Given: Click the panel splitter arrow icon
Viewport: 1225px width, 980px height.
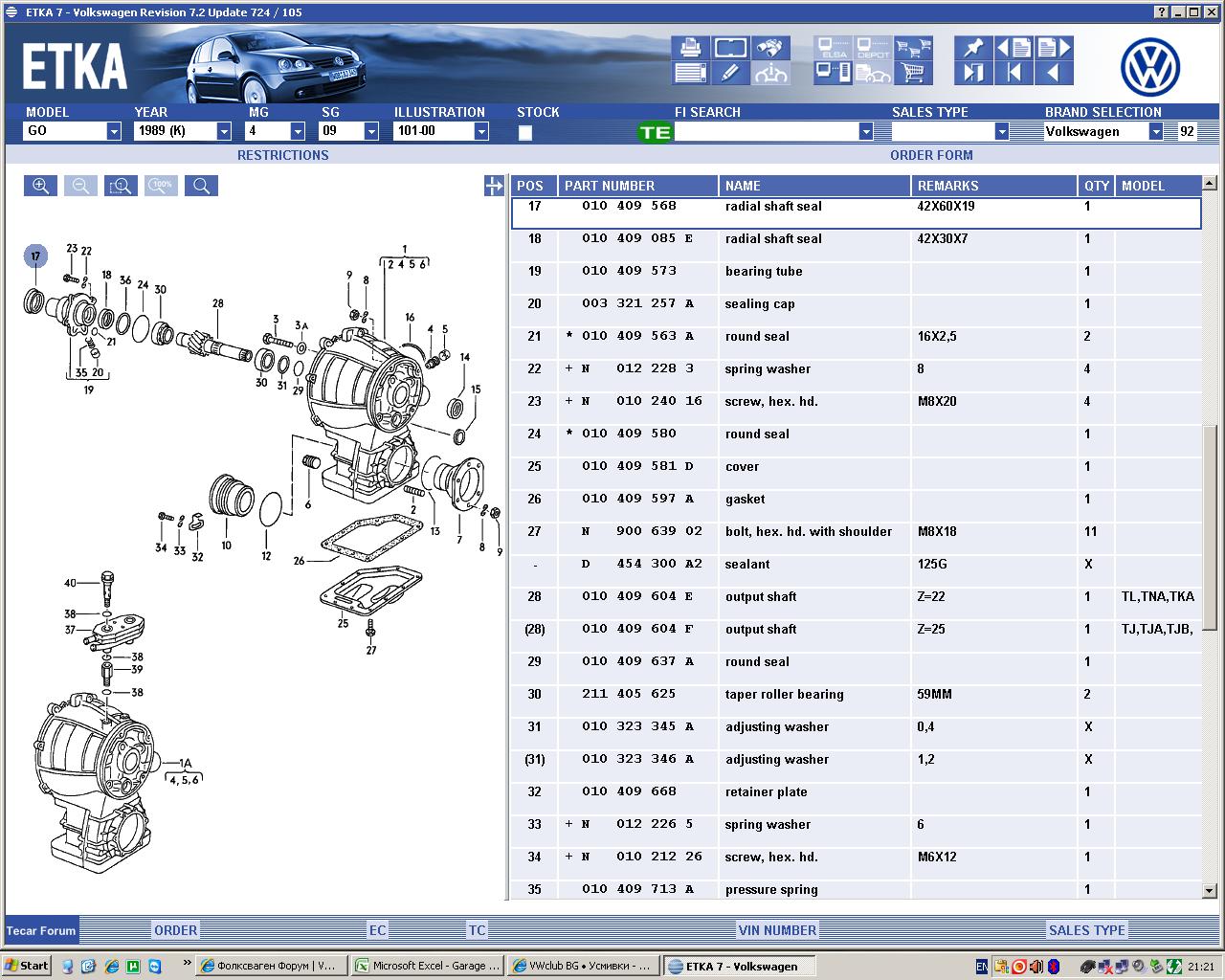Looking at the screenshot, I should [x=494, y=186].
